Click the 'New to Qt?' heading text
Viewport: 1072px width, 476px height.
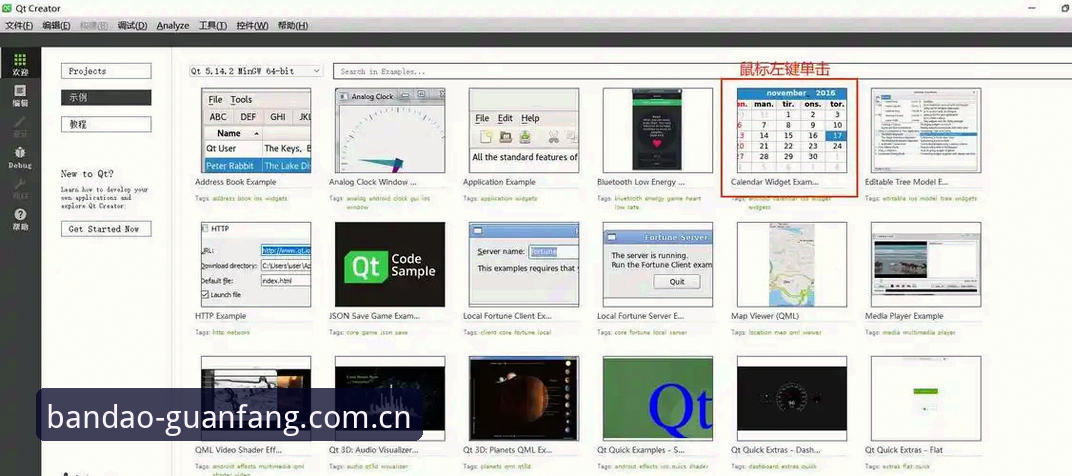pyautogui.click(x=87, y=174)
